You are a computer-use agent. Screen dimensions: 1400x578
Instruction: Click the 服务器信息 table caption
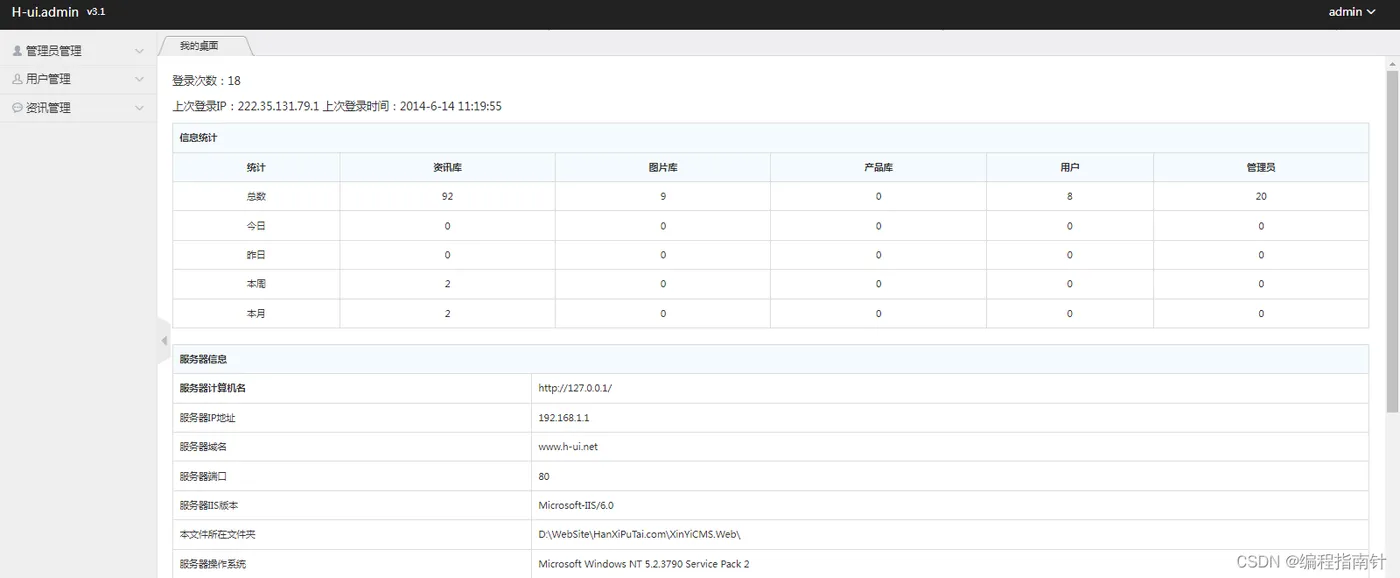203,359
